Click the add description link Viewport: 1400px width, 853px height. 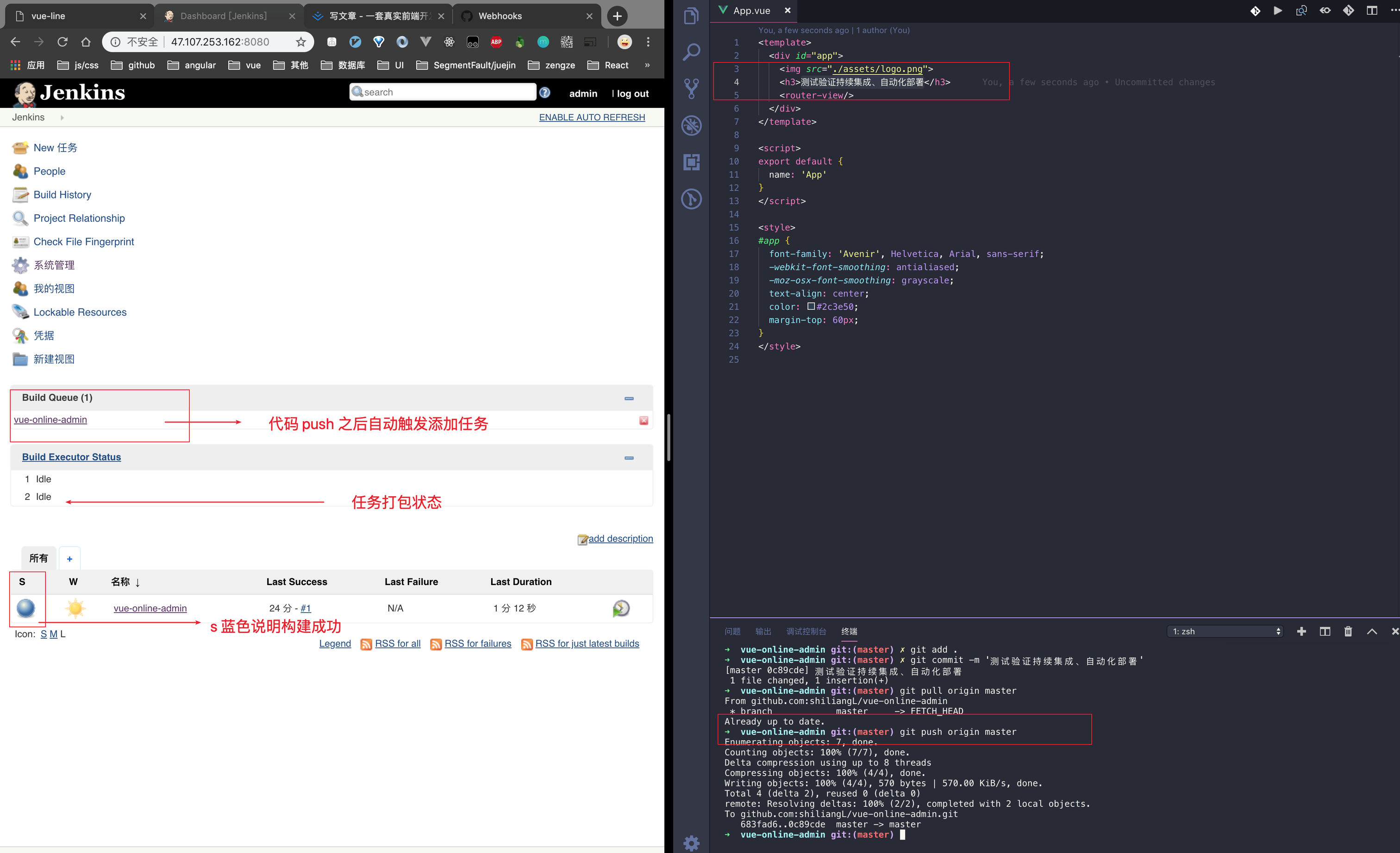(620, 538)
